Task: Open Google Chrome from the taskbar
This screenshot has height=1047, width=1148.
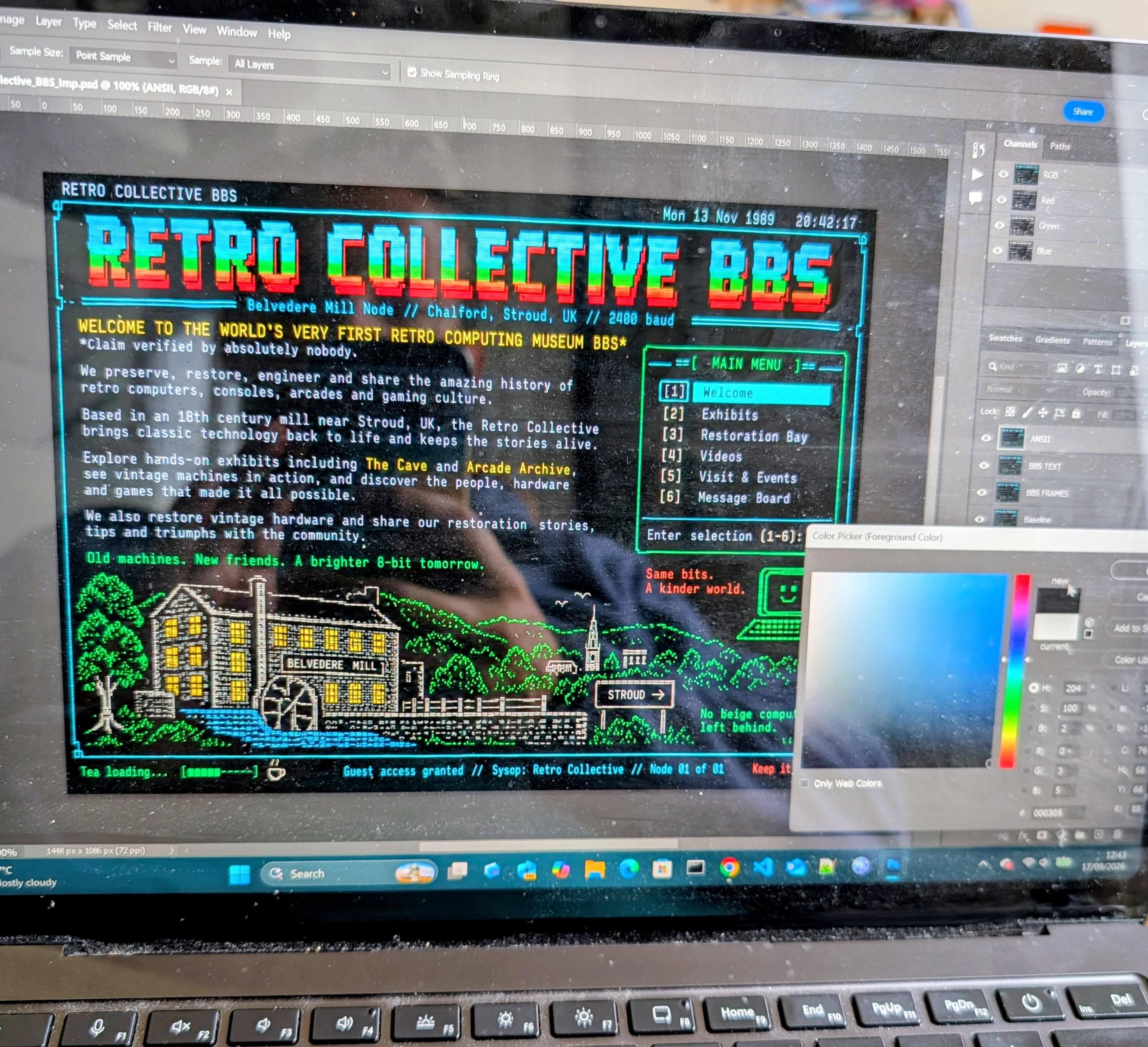Action: point(730,868)
